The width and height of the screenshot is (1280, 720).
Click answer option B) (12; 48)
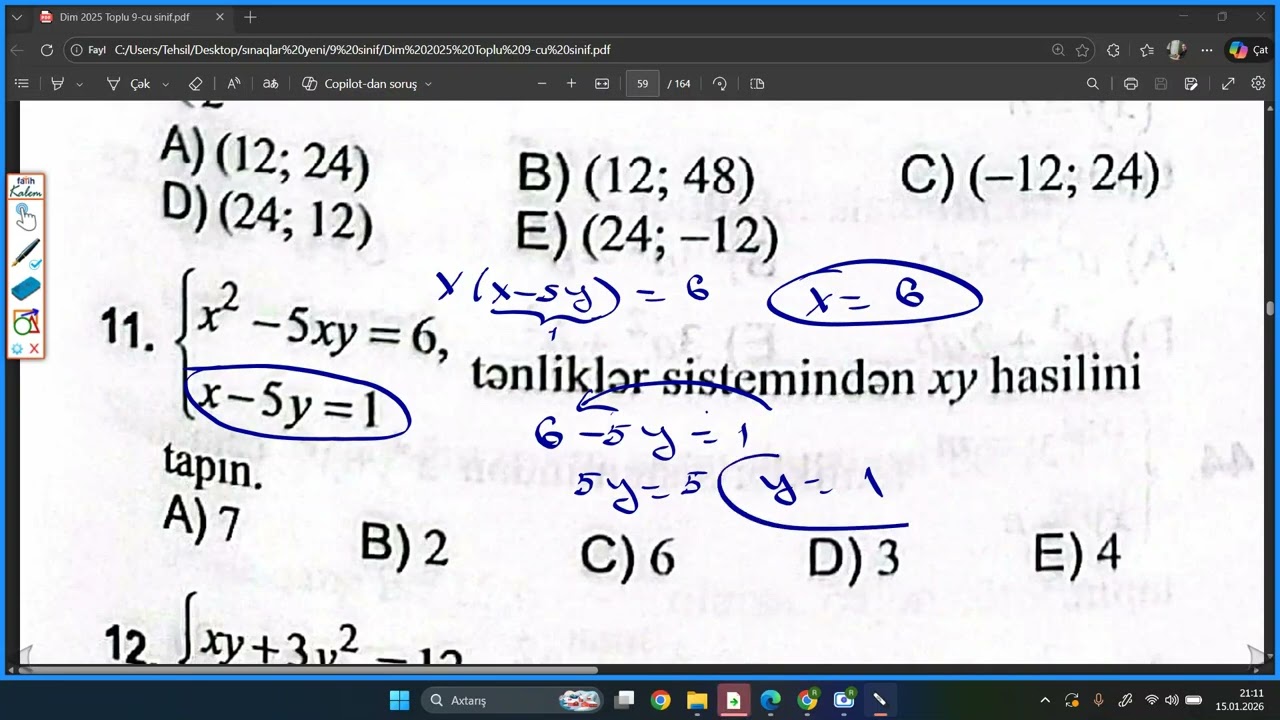click(x=635, y=176)
